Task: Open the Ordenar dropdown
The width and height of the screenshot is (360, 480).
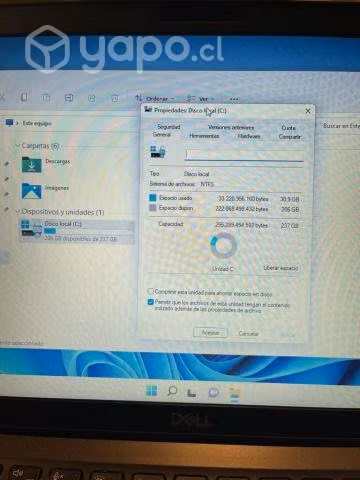Action: 155,99
